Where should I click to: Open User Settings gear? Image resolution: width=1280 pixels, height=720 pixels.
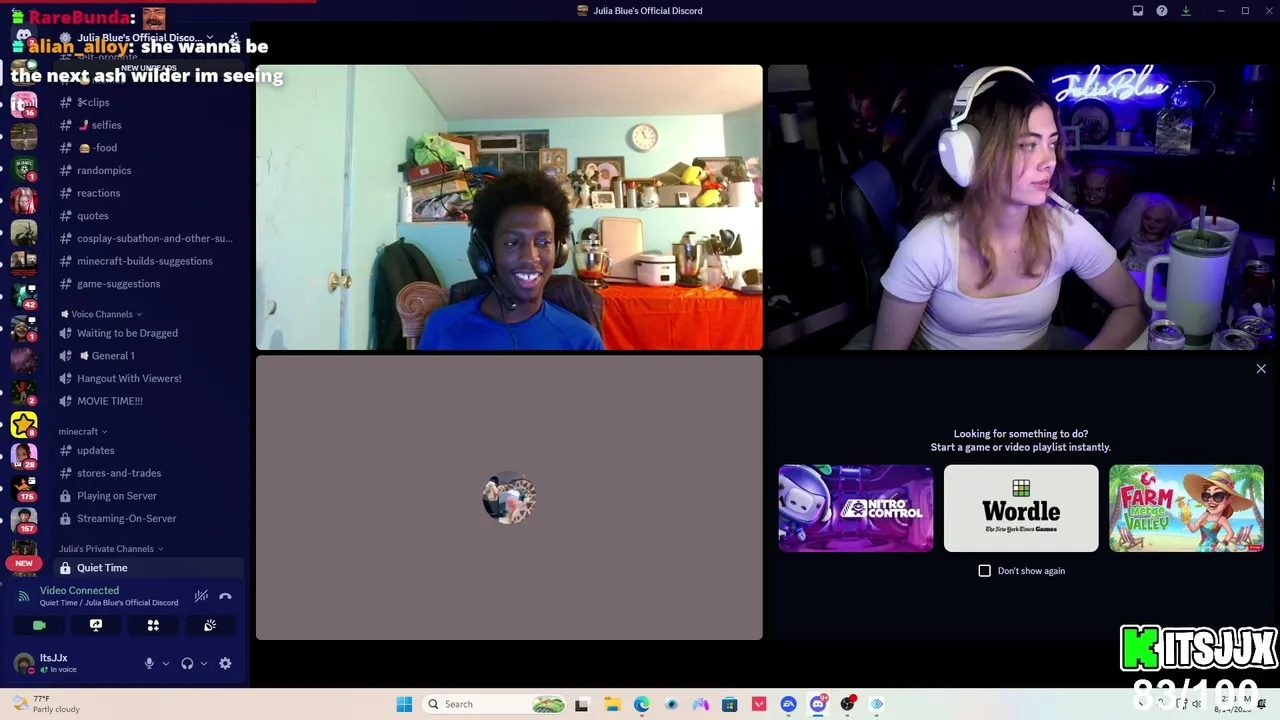tap(225, 663)
